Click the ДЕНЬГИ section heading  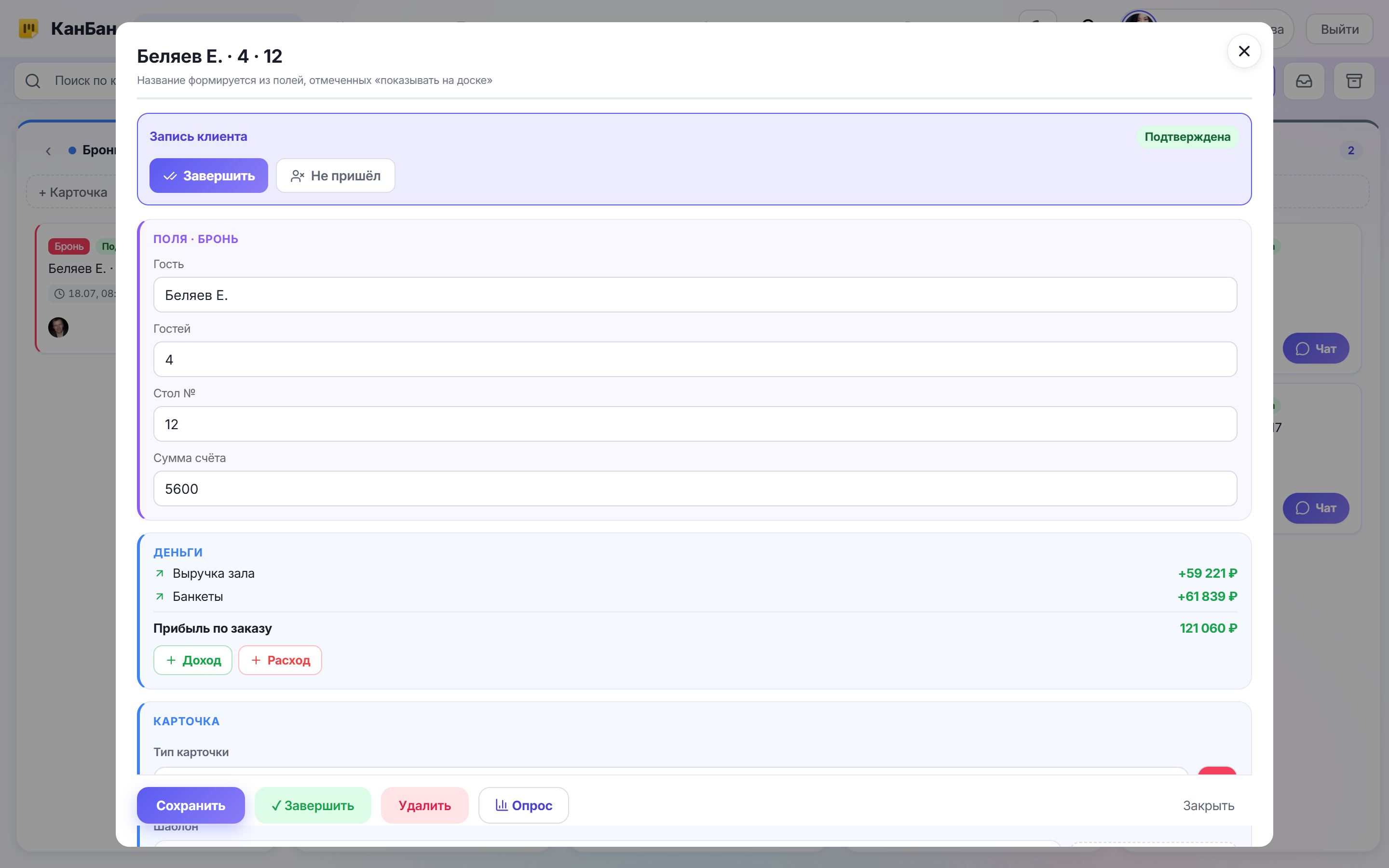(178, 553)
